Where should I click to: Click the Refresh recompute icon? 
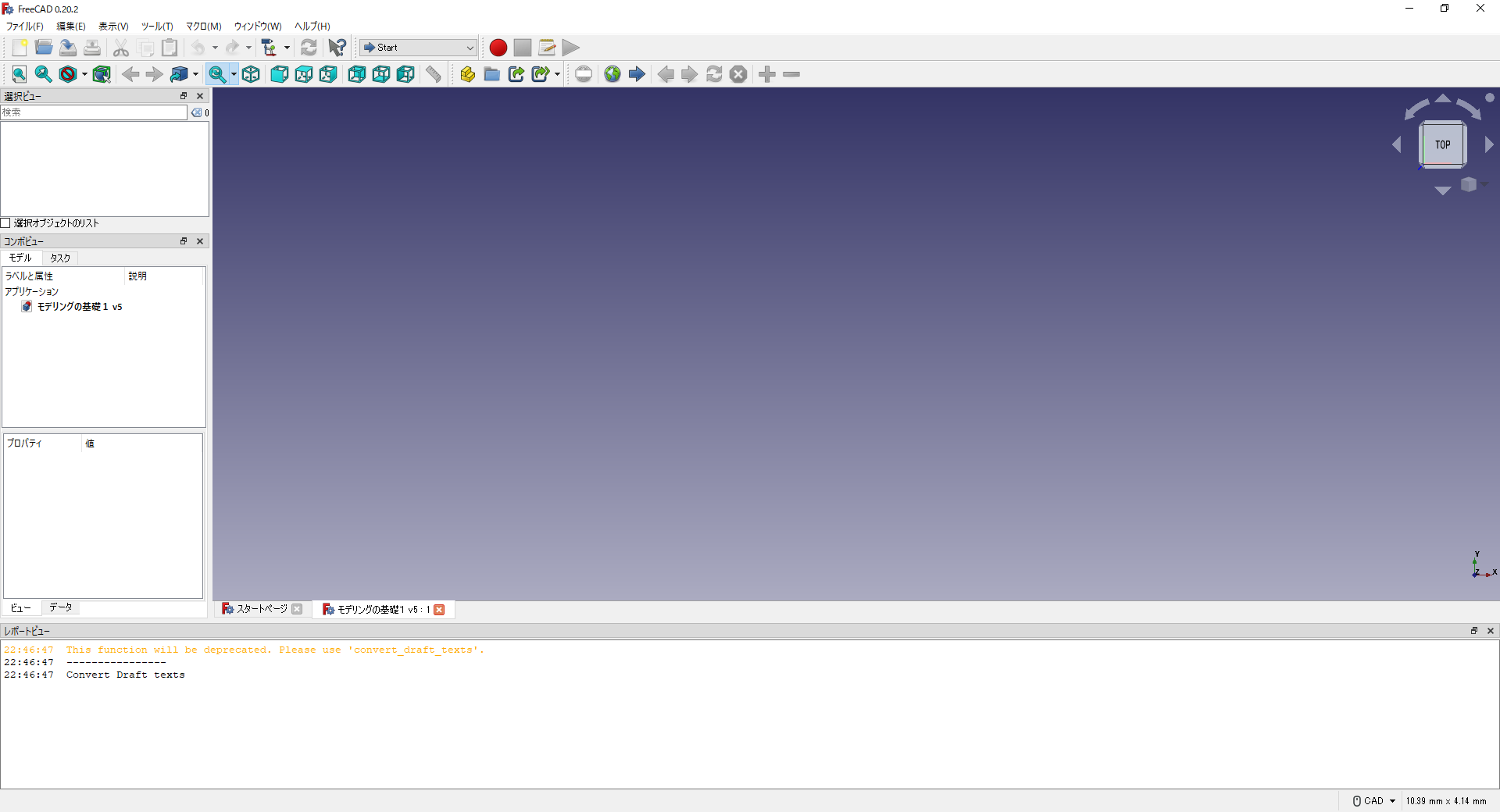309,48
